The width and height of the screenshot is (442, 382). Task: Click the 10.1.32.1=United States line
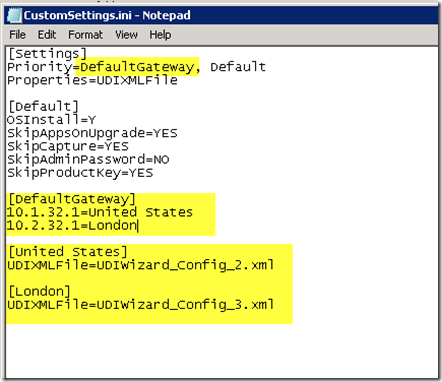(x=100, y=212)
